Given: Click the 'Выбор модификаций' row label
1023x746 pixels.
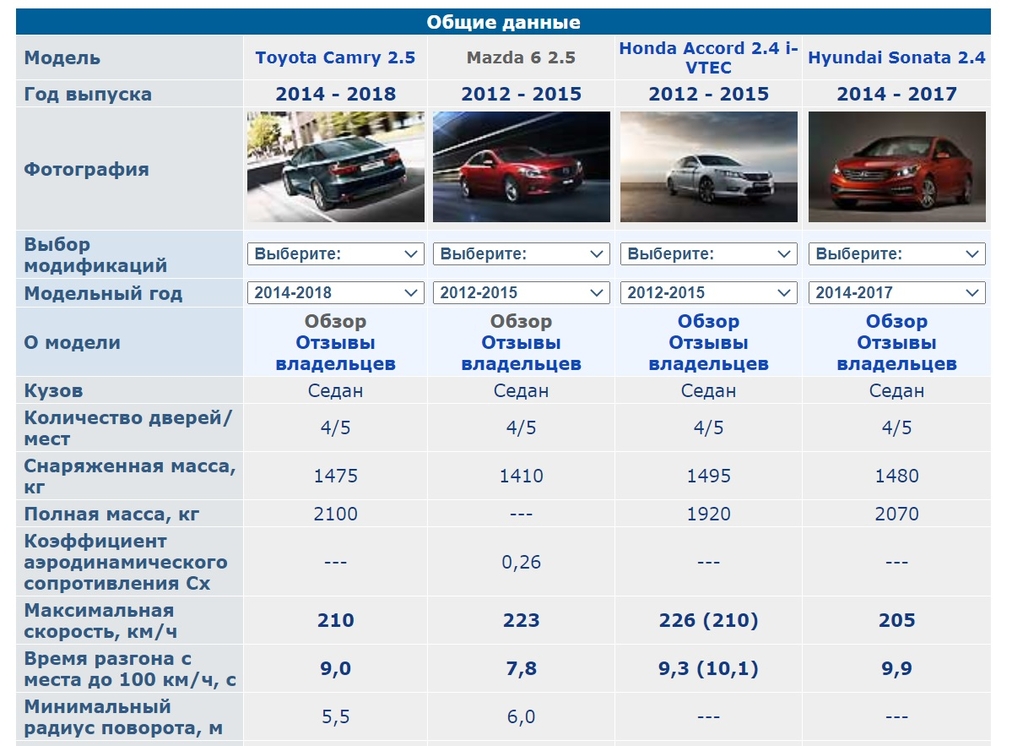Looking at the screenshot, I should pyautogui.click(x=95, y=255).
